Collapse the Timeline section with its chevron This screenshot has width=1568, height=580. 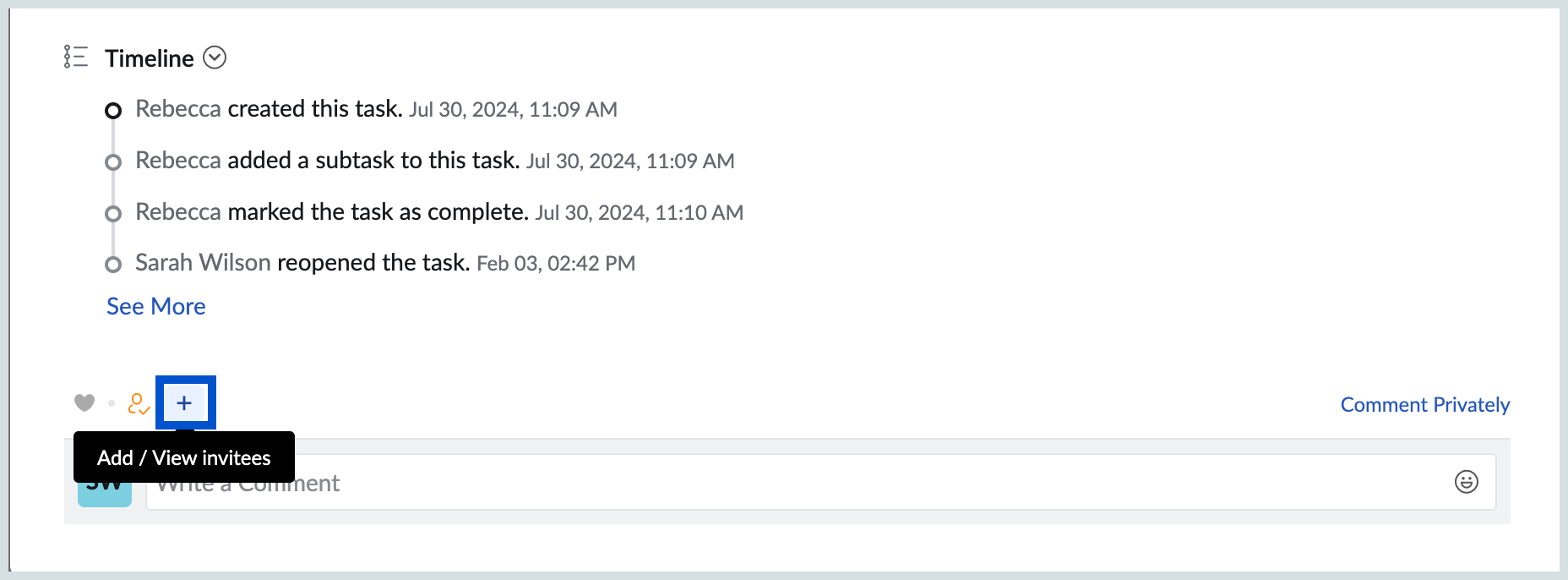(216, 57)
